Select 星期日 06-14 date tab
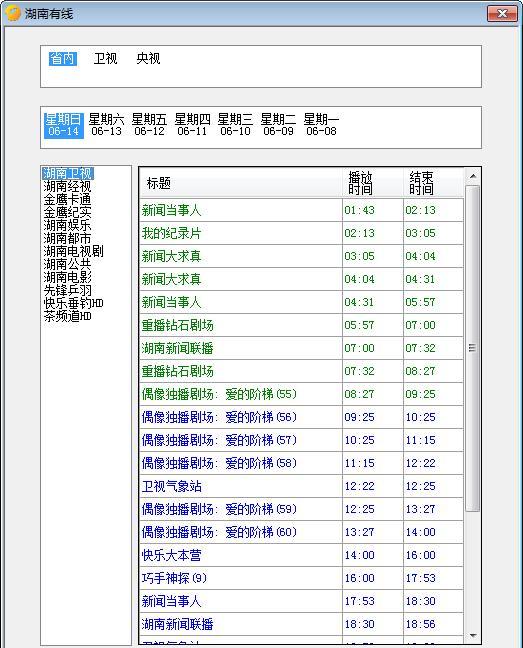The image size is (523, 648). tap(64, 125)
